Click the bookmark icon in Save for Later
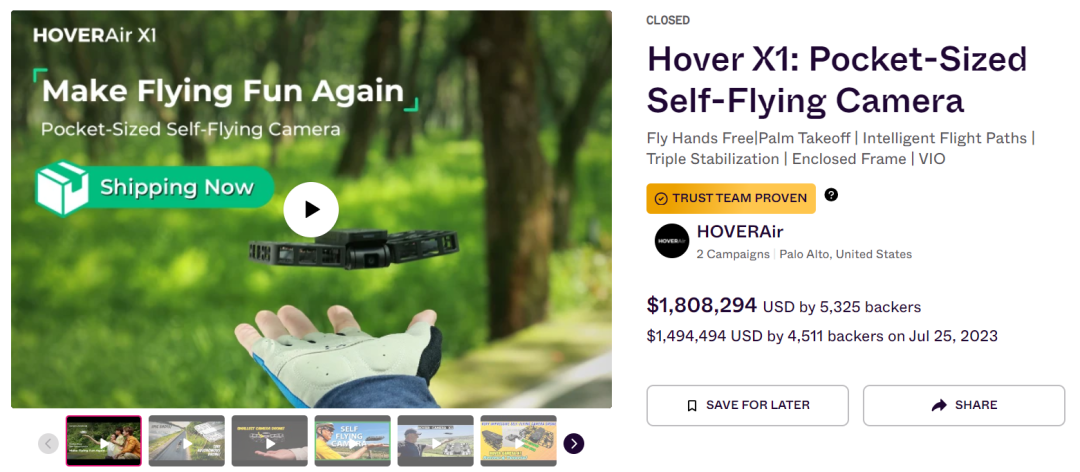 pyautogui.click(x=692, y=405)
